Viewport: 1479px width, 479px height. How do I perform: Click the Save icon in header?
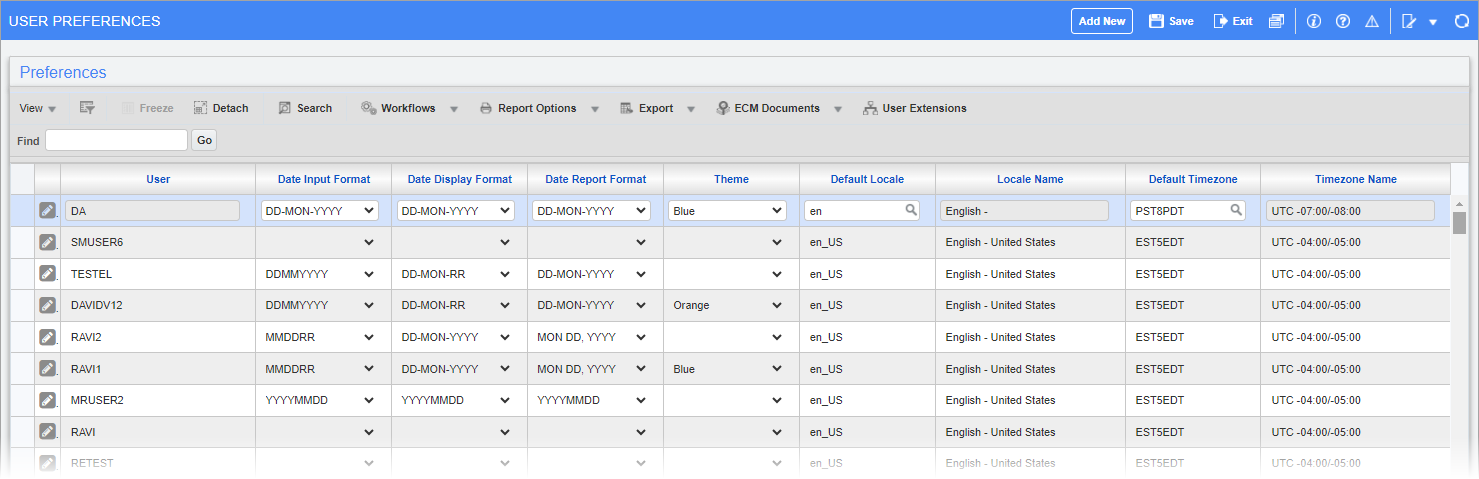point(1156,21)
